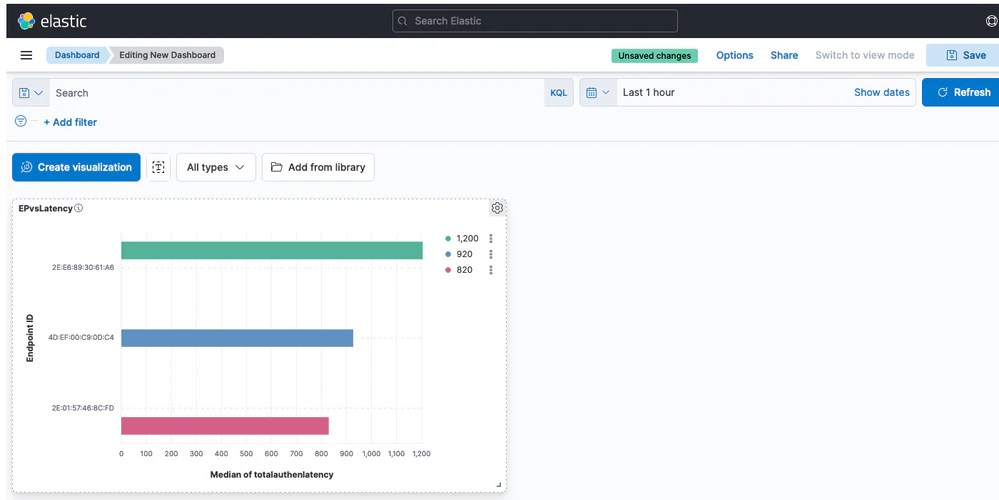Screen dimensions: 999x500
Task: Click the EPvsLatency panel title
Action: (45, 208)
